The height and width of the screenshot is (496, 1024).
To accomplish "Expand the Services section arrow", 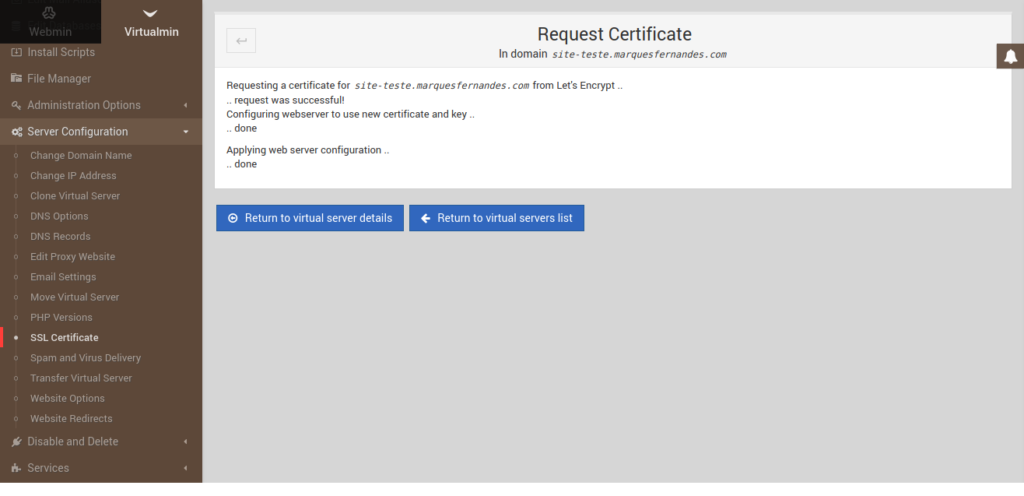I will pyautogui.click(x=186, y=469).
